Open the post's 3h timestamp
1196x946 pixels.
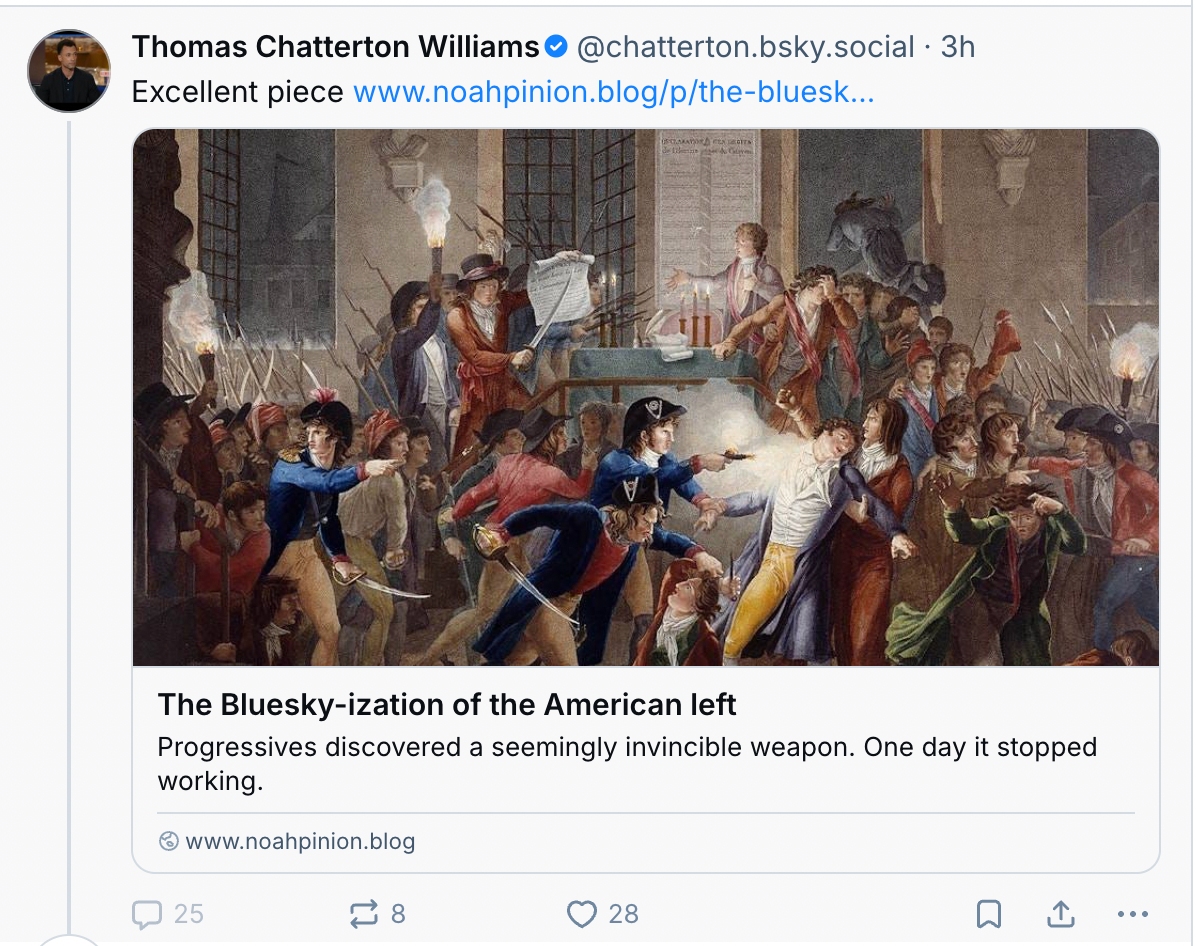(x=958, y=47)
